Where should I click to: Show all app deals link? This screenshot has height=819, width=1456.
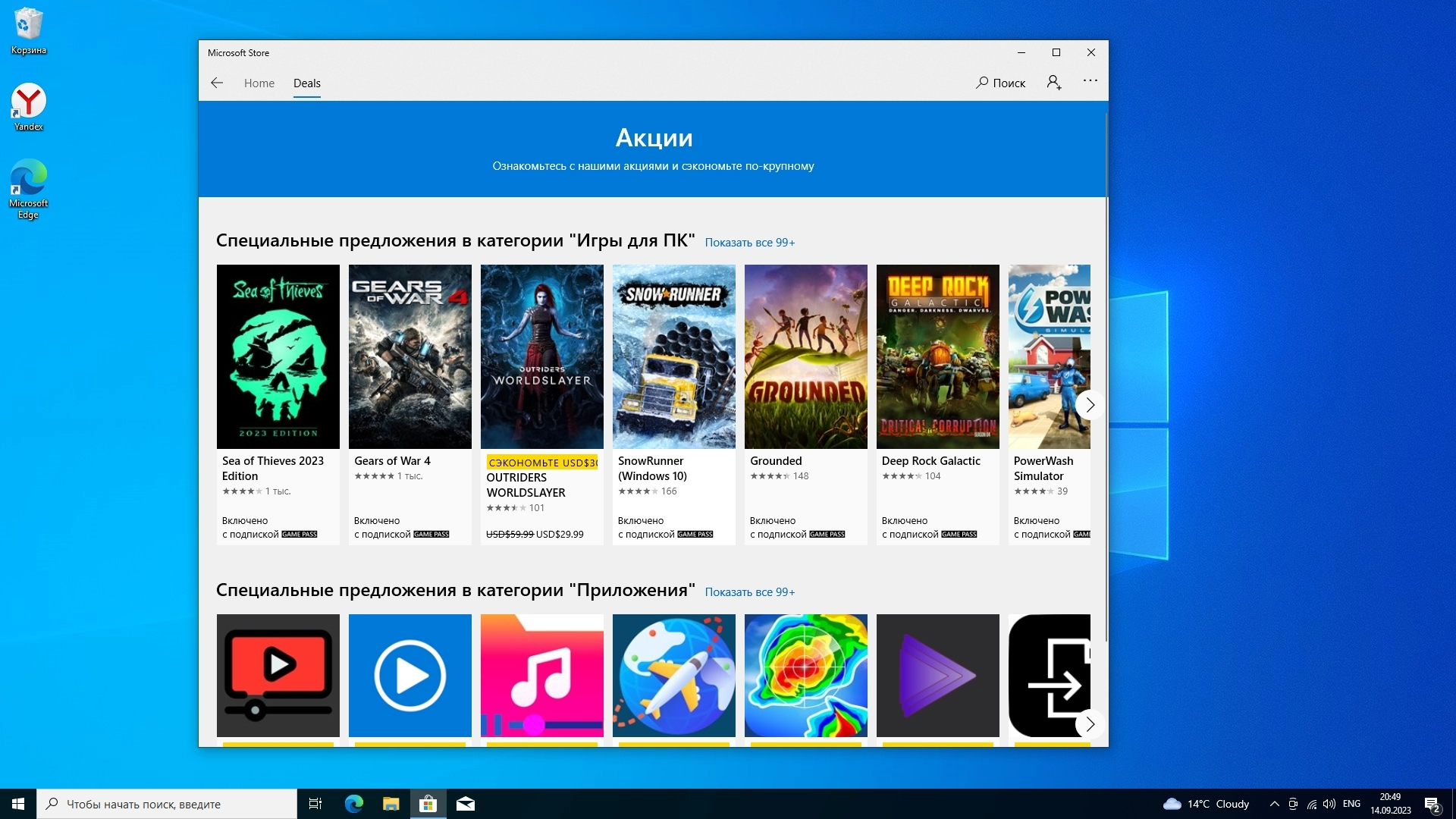749,592
